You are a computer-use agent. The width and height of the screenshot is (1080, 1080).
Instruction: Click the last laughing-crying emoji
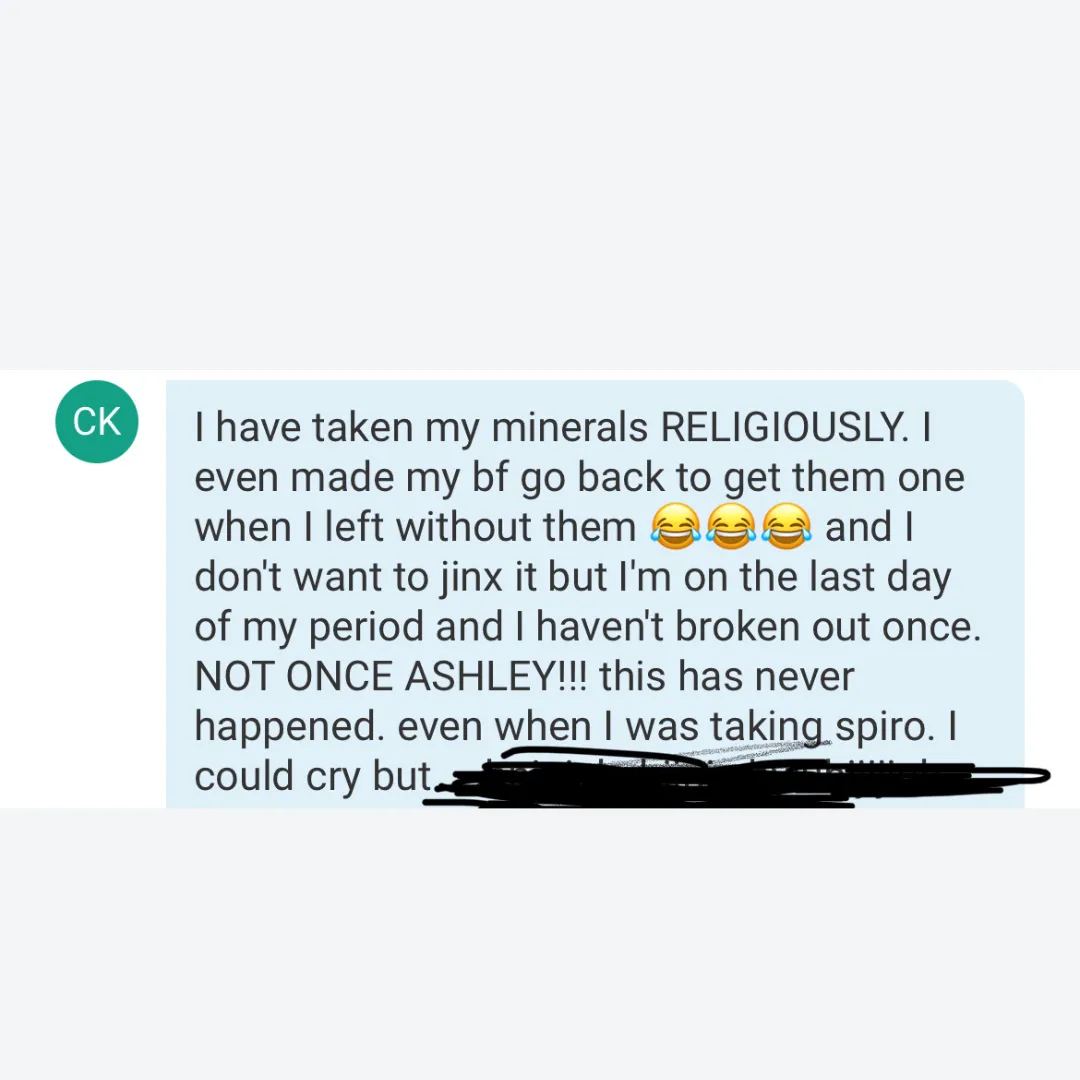(787, 526)
